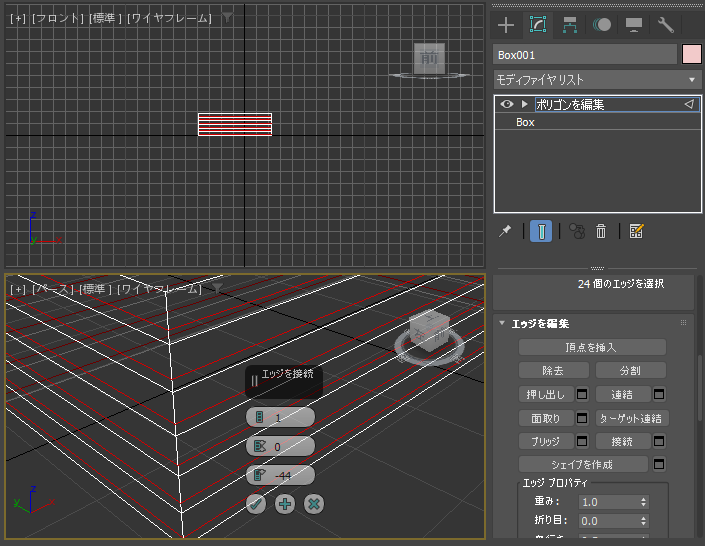Click the connect pinch value 0 field
This screenshot has width=705, height=546.
[280, 446]
